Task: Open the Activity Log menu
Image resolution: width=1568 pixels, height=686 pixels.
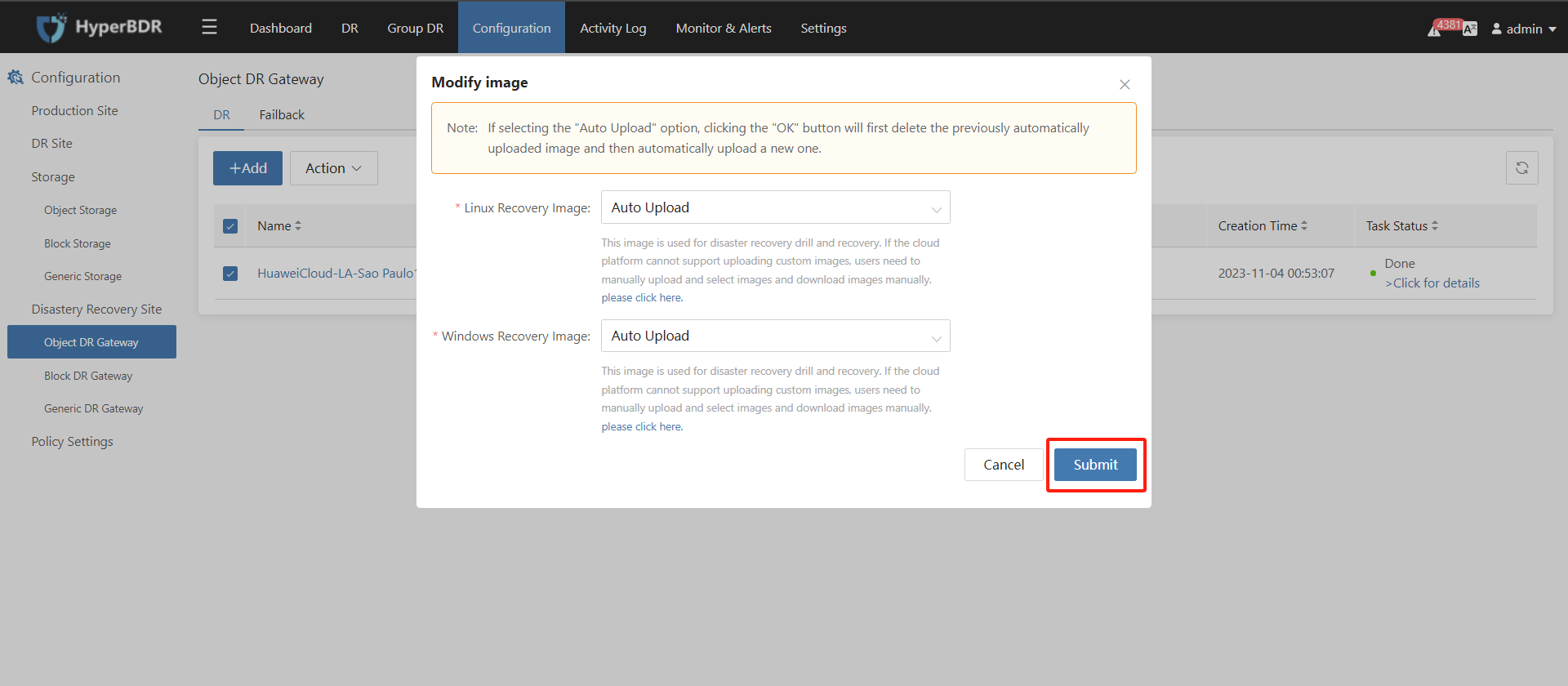Action: click(613, 28)
